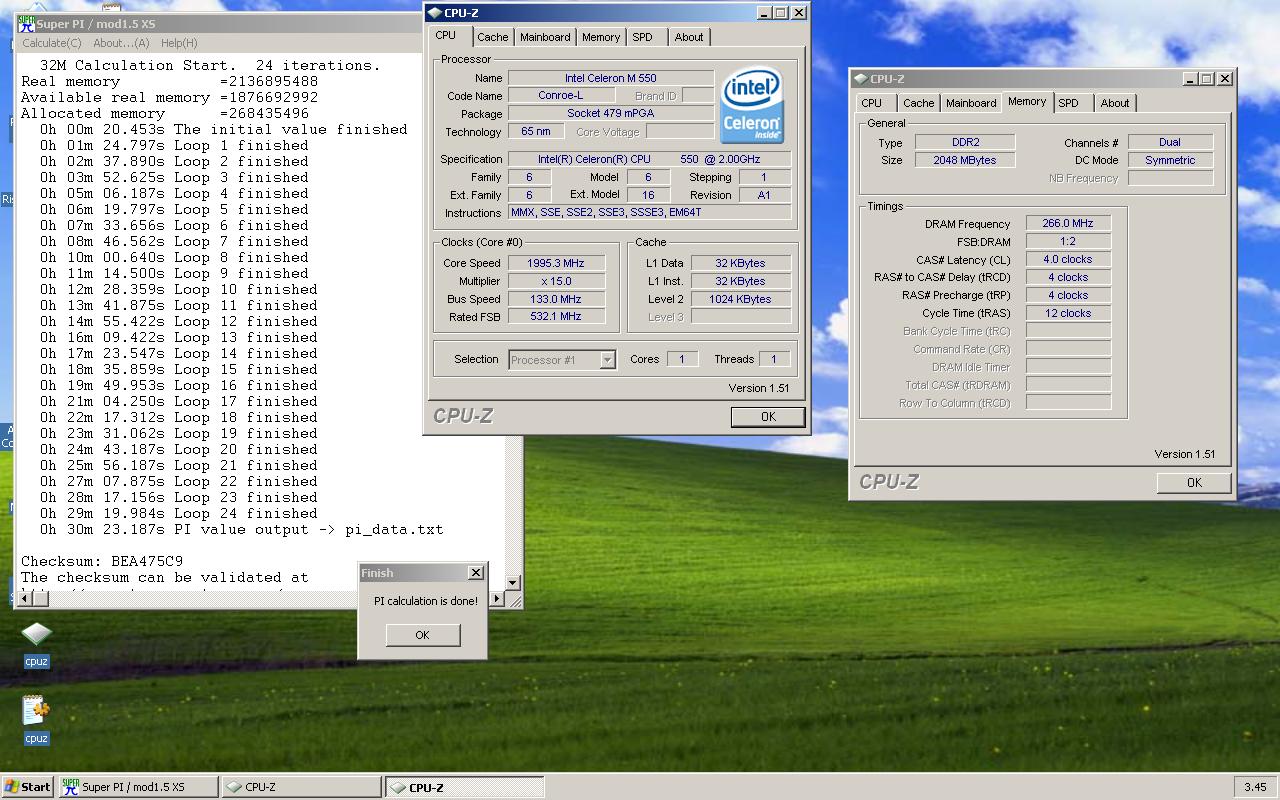The width and height of the screenshot is (1280, 800).
Task: Click the Revision value A1
Action: point(764,195)
